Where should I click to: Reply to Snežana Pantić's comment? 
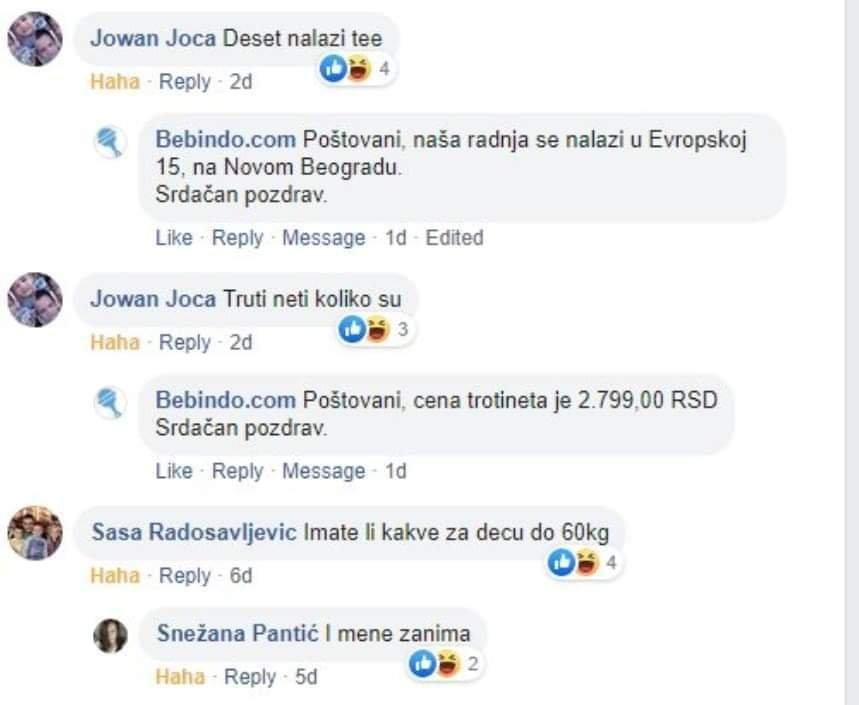(250, 677)
